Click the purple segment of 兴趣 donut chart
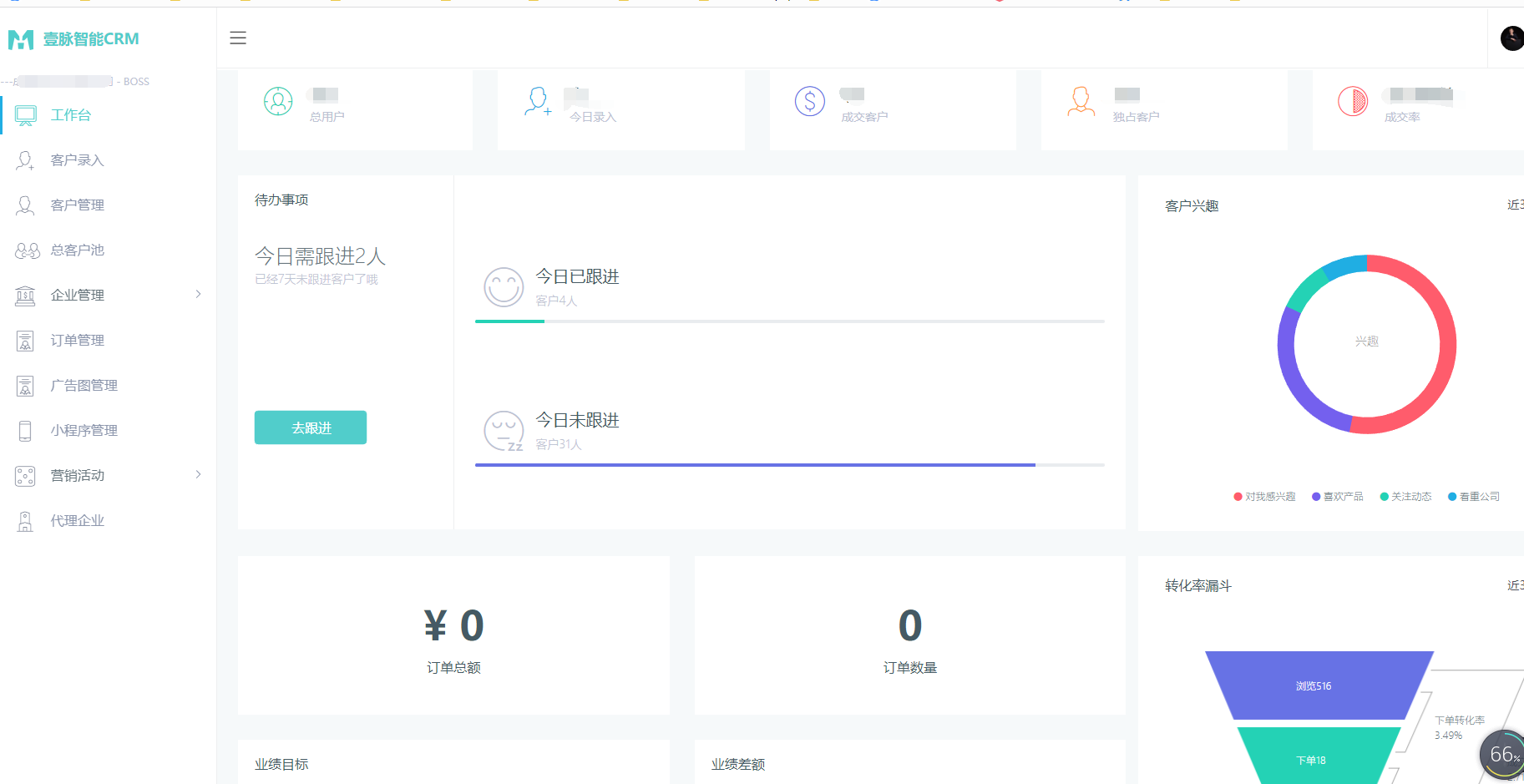1524x784 pixels. [1293, 380]
